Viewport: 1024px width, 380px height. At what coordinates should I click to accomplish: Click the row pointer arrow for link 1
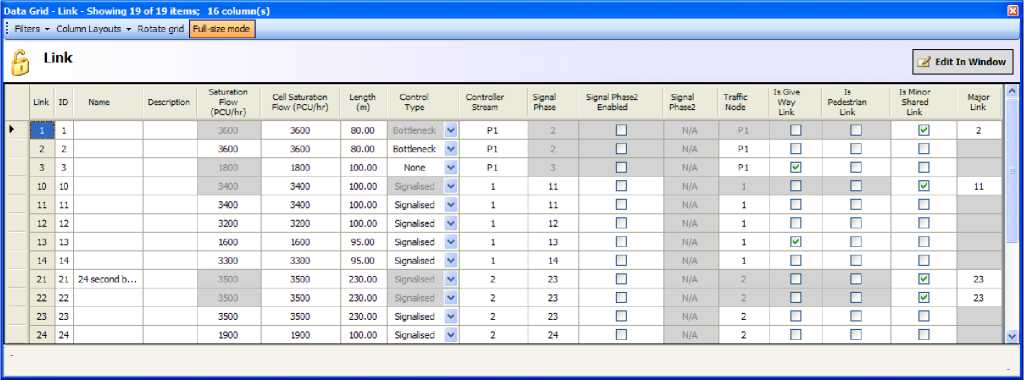[x=12, y=130]
